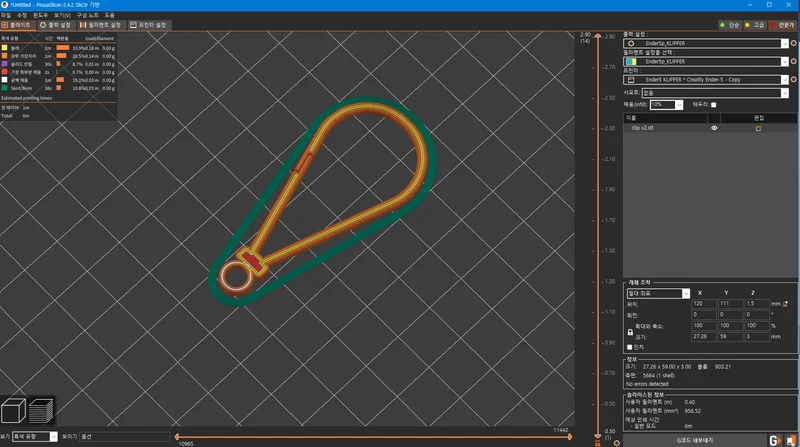This screenshot has height=447, width=800.
Task: Click the PrusaSlicer app icon in title bar
Action: pos(5,5)
